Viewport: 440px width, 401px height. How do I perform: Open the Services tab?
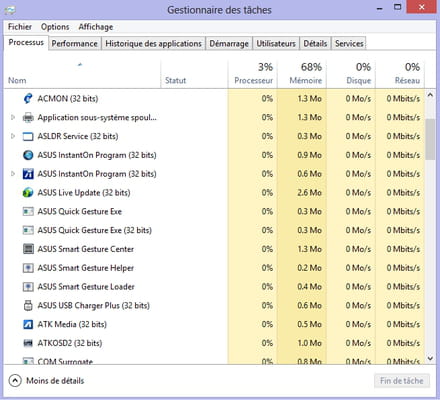pos(349,44)
